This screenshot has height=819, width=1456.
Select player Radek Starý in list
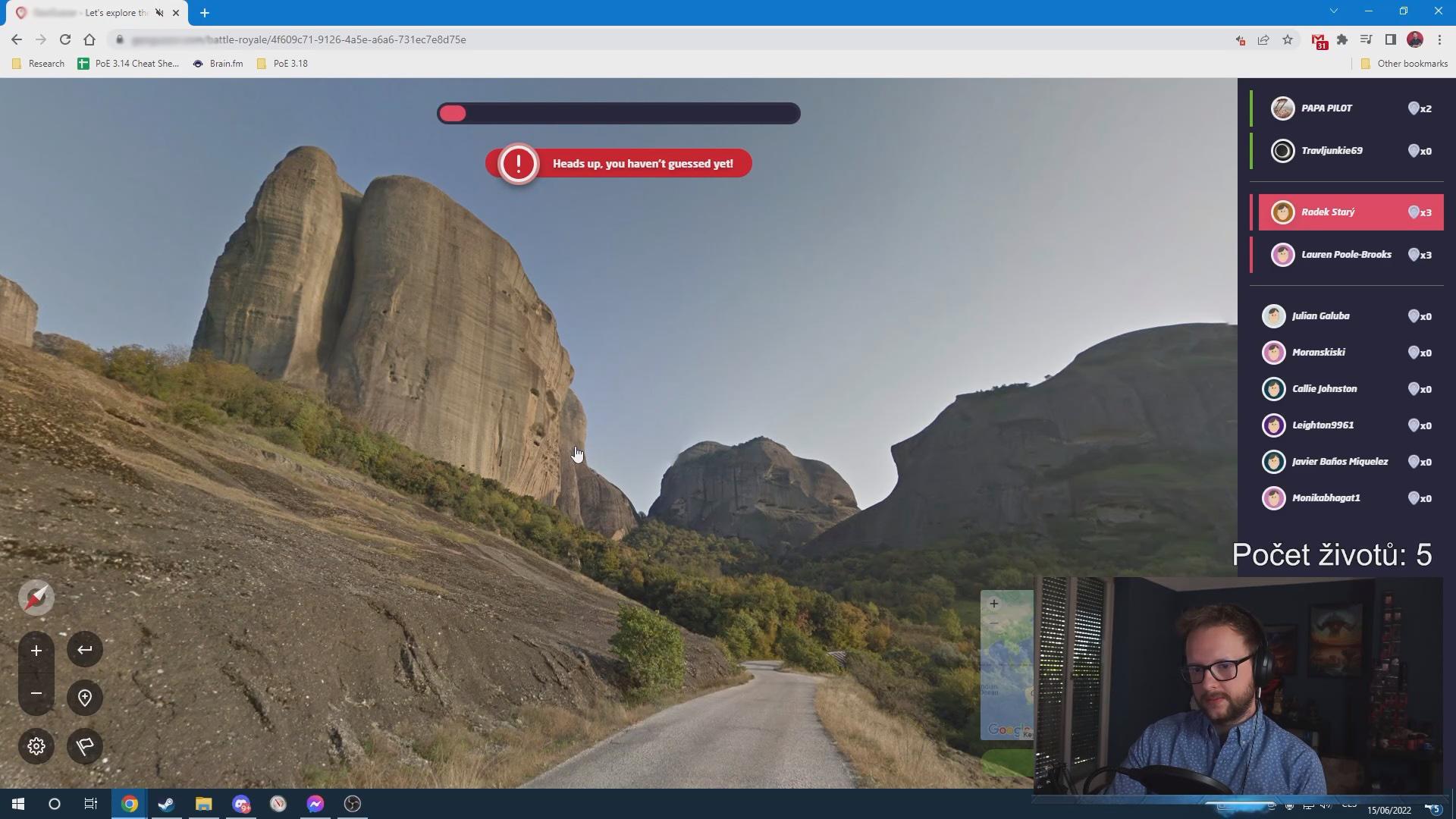pyautogui.click(x=1350, y=212)
